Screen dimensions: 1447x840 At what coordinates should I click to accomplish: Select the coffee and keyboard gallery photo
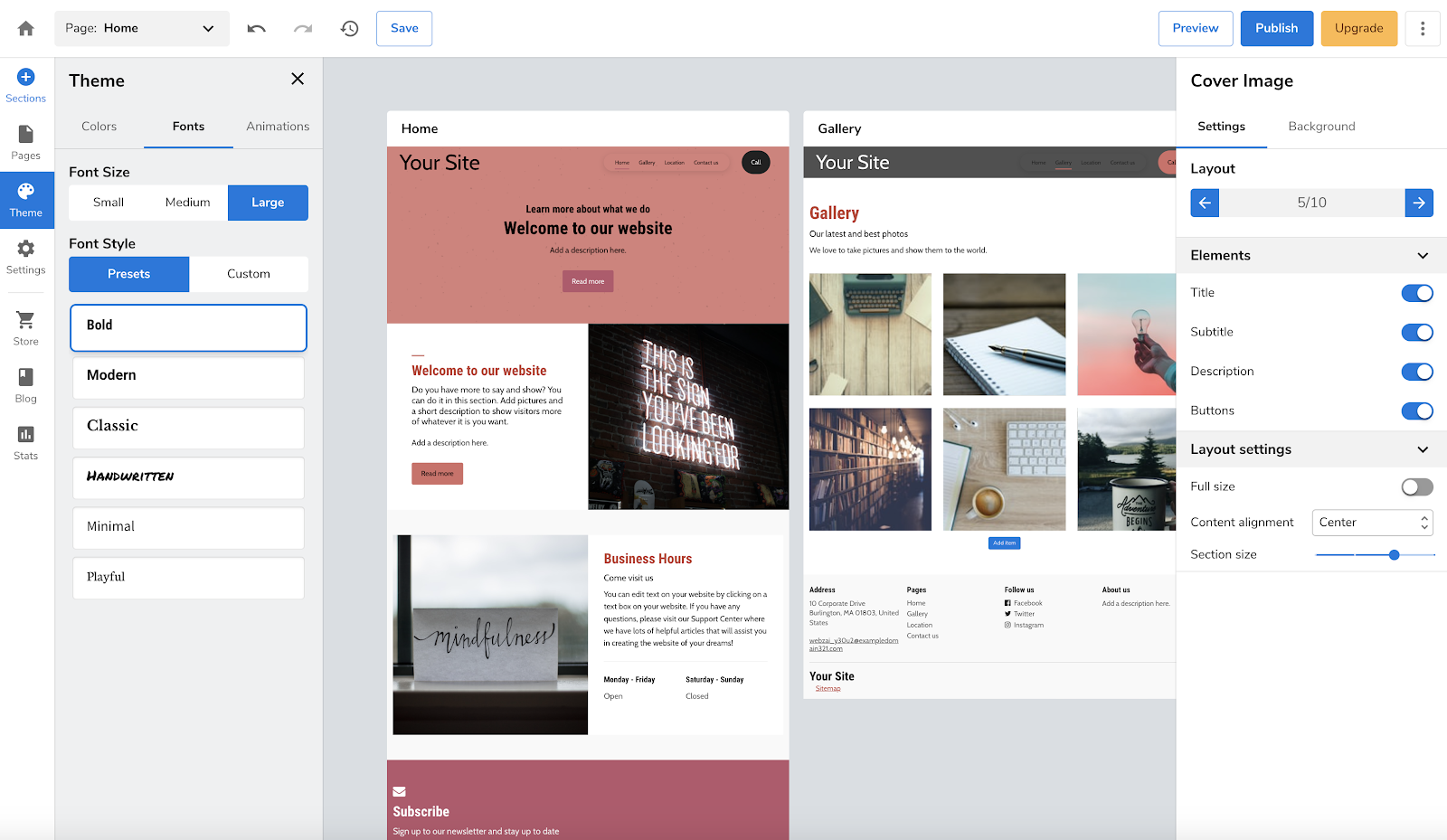coord(1004,469)
